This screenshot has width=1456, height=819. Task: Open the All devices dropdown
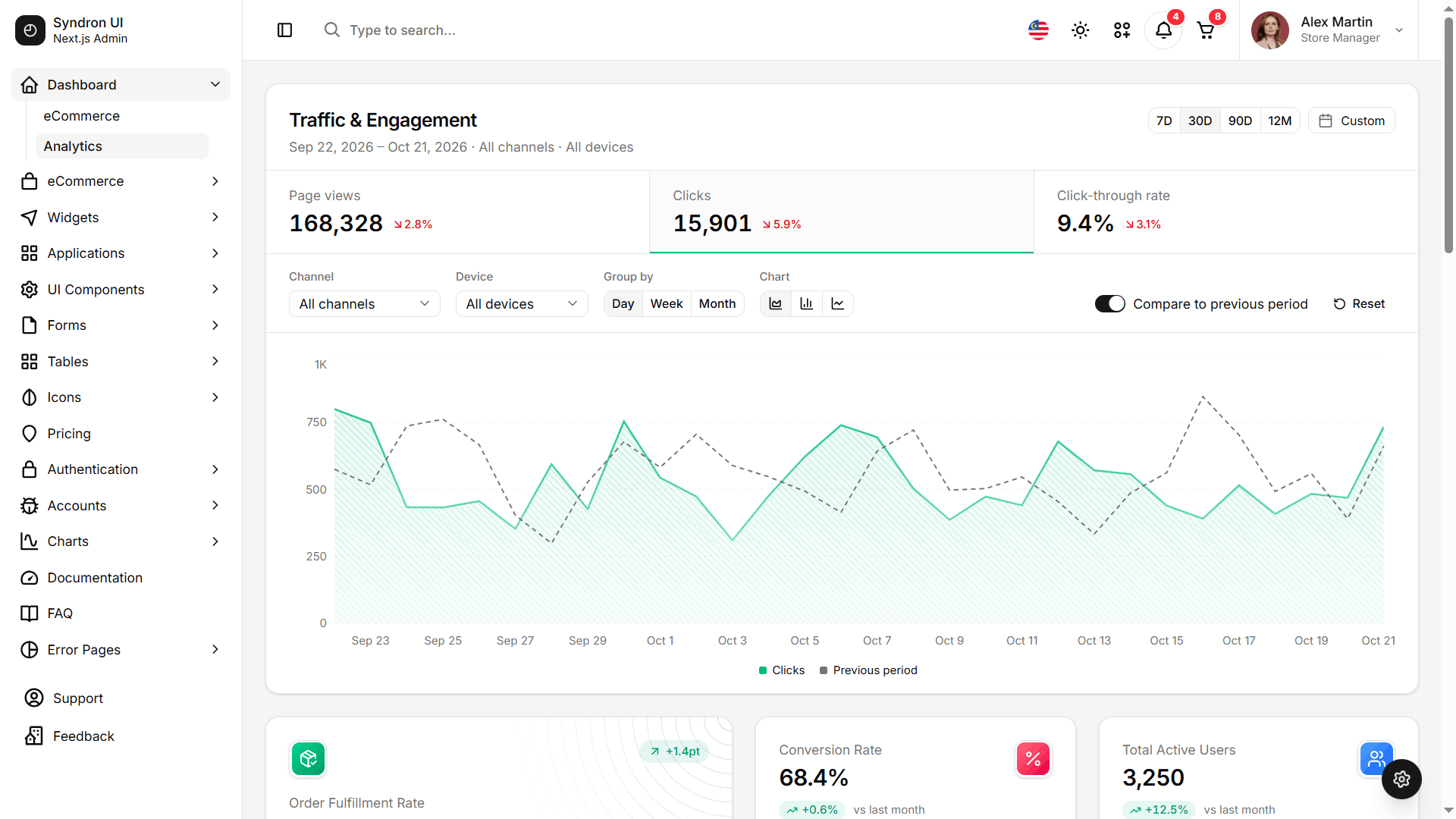point(522,303)
